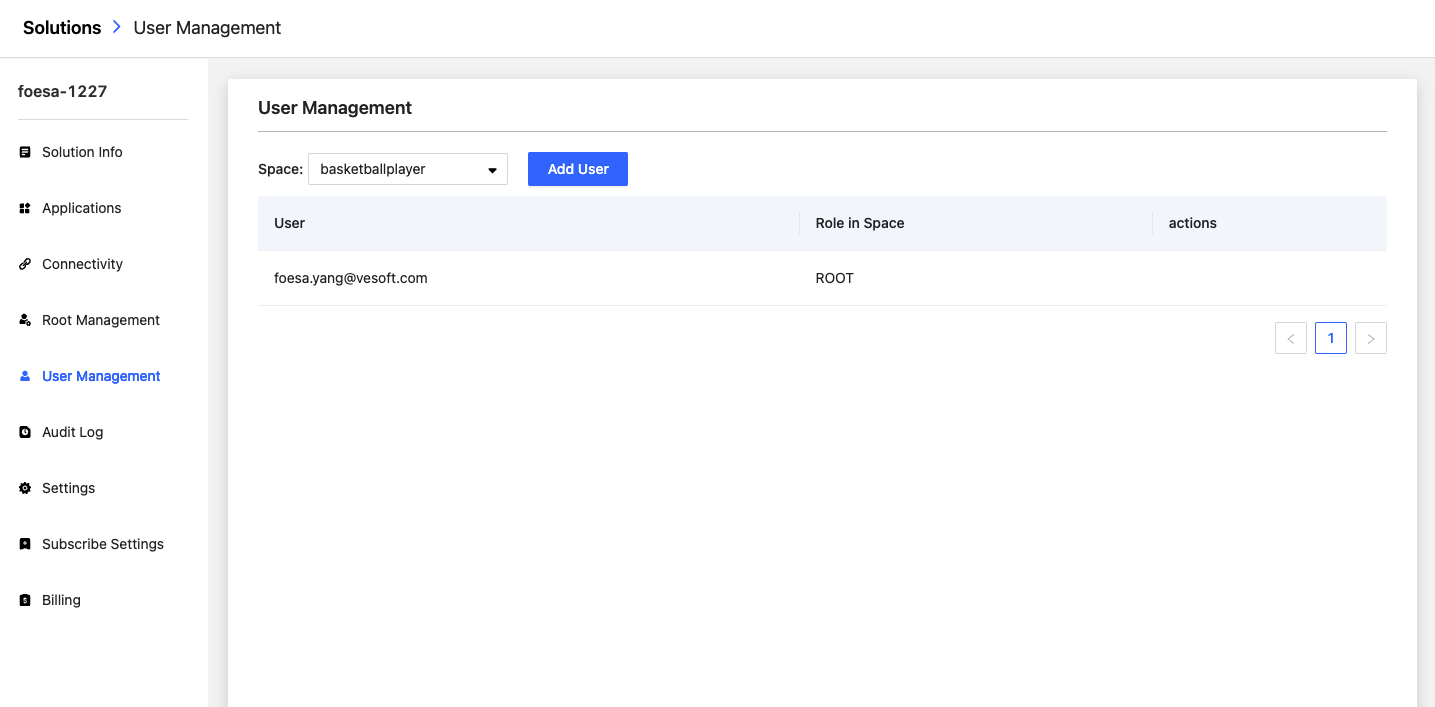
Task: Select Root Management in sidebar
Action: point(103,320)
